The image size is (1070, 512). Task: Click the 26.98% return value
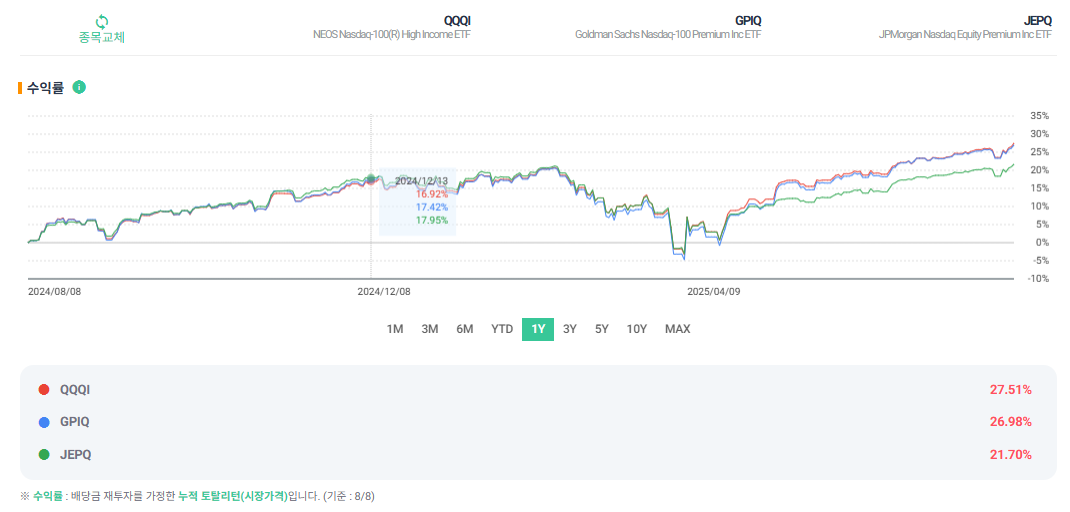point(1011,423)
